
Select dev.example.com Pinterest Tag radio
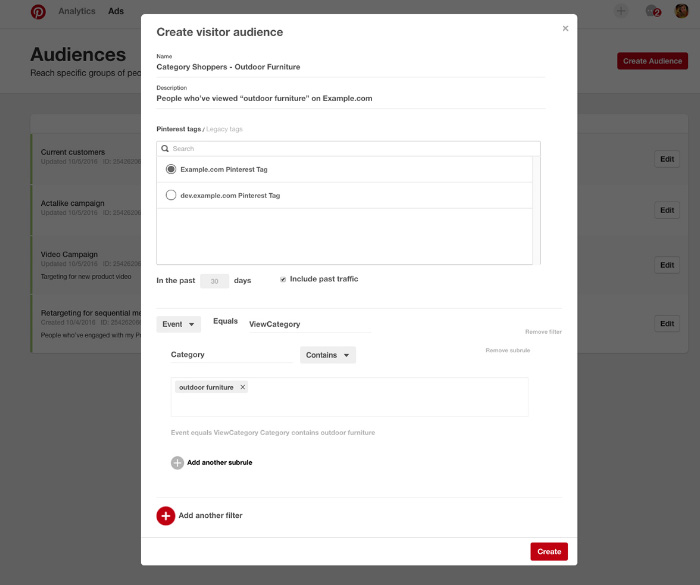point(171,195)
